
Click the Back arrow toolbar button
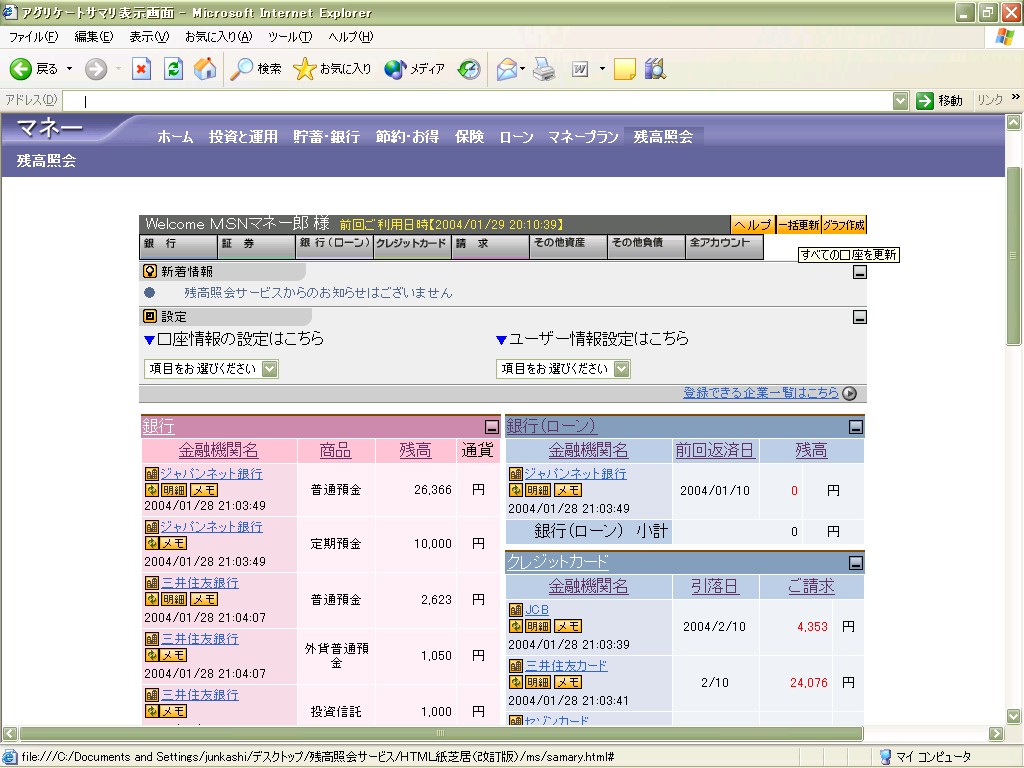[x=21, y=69]
